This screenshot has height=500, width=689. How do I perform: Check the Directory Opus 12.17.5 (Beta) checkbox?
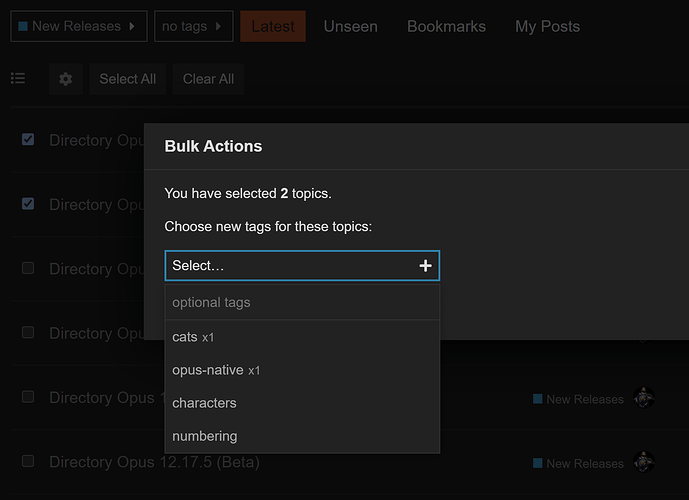pyautogui.click(x=28, y=461)
